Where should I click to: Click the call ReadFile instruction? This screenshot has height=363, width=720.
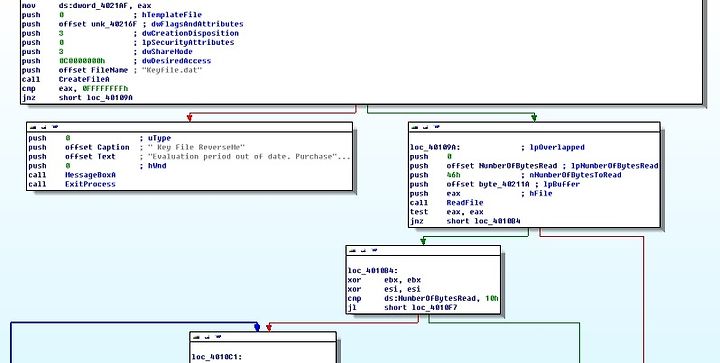(x=447, y=202)
